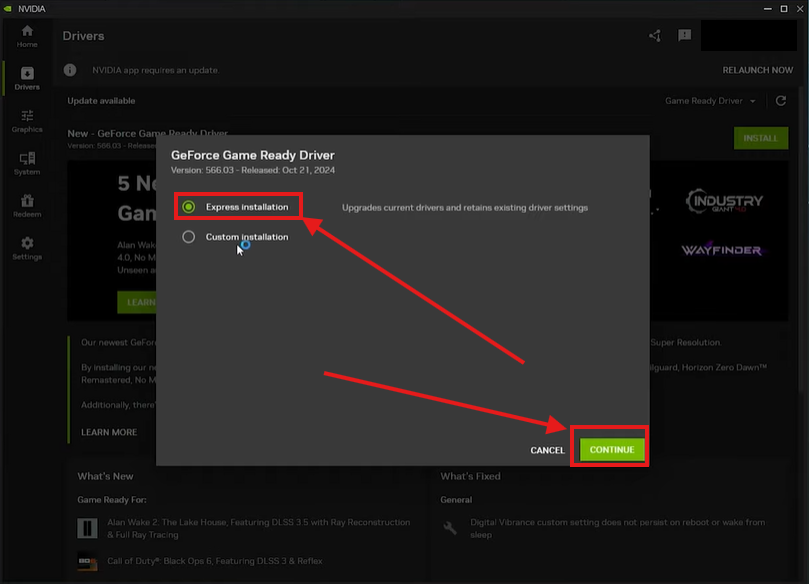This screenshot has width=809, height=584.
Task: Click the Alan Wake 2 game icon
Action: click(x=87, y=528)
